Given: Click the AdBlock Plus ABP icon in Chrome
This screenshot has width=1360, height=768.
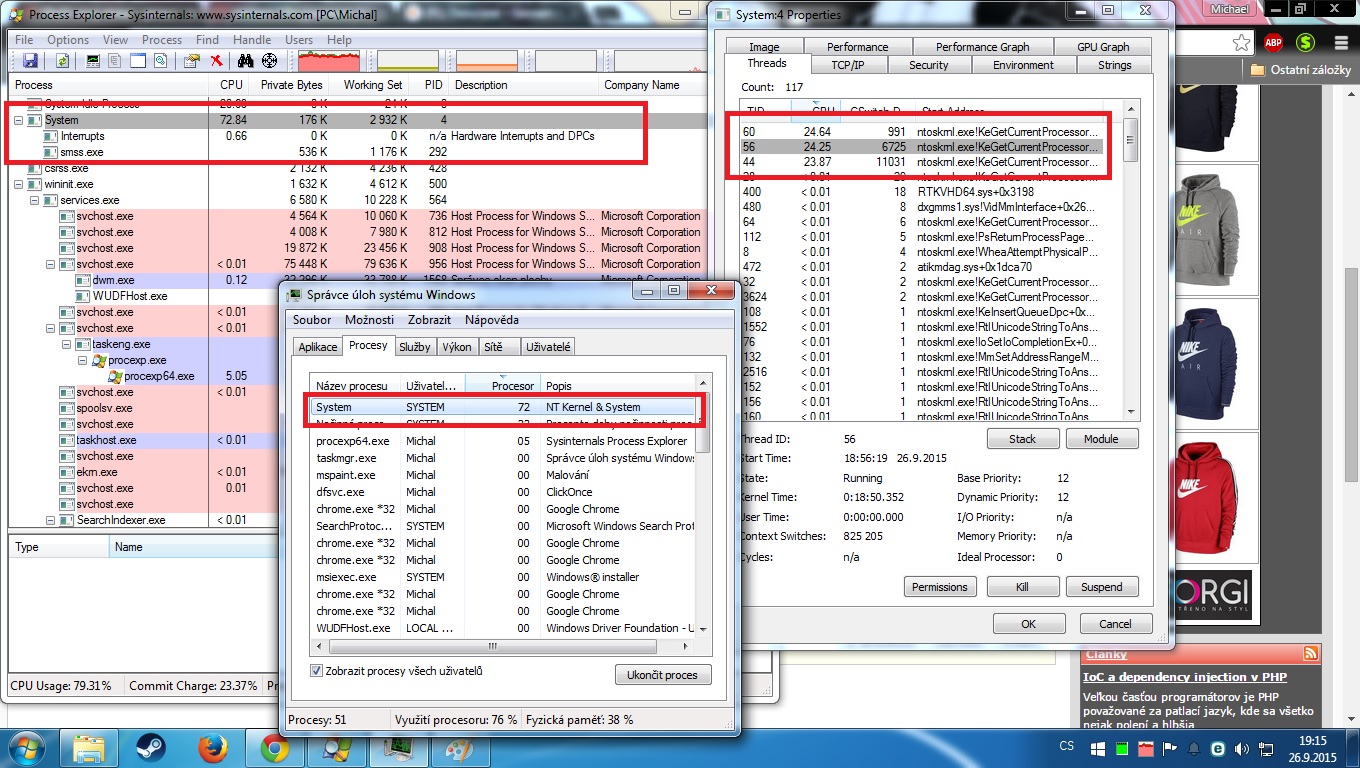Looking at the screenshot, I should 1273,42.
